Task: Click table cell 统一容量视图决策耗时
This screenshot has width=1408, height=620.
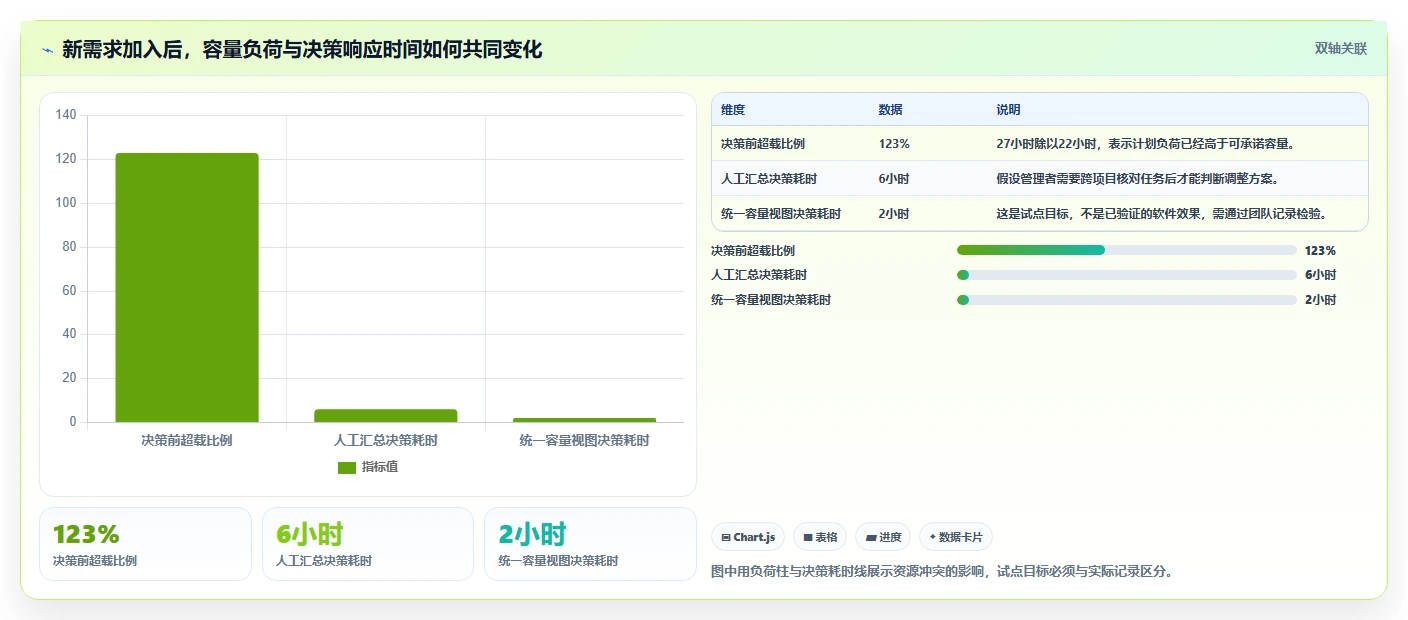Action: [781, 214]
